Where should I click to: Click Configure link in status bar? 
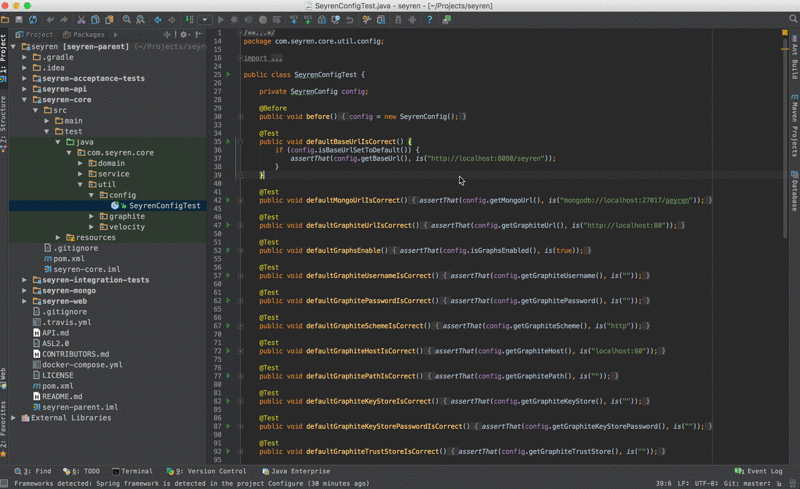coord(286,483)
